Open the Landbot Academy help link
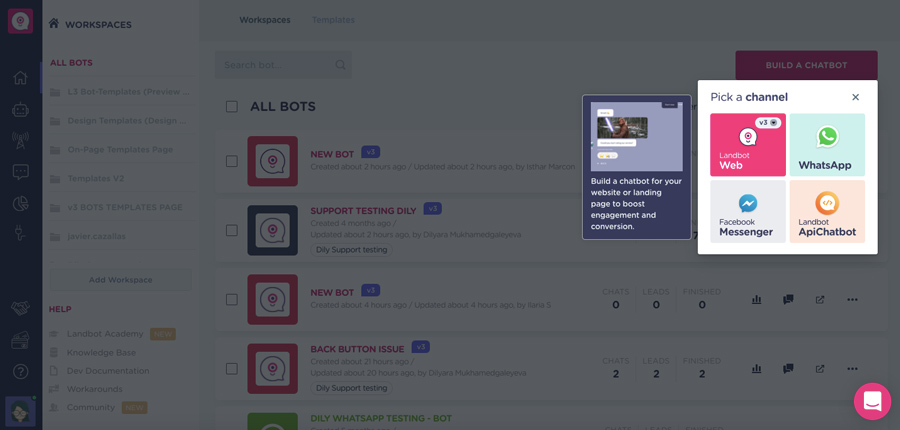This screenshot has width=900, height=430. pyautogui.click(x=105, y=334)
